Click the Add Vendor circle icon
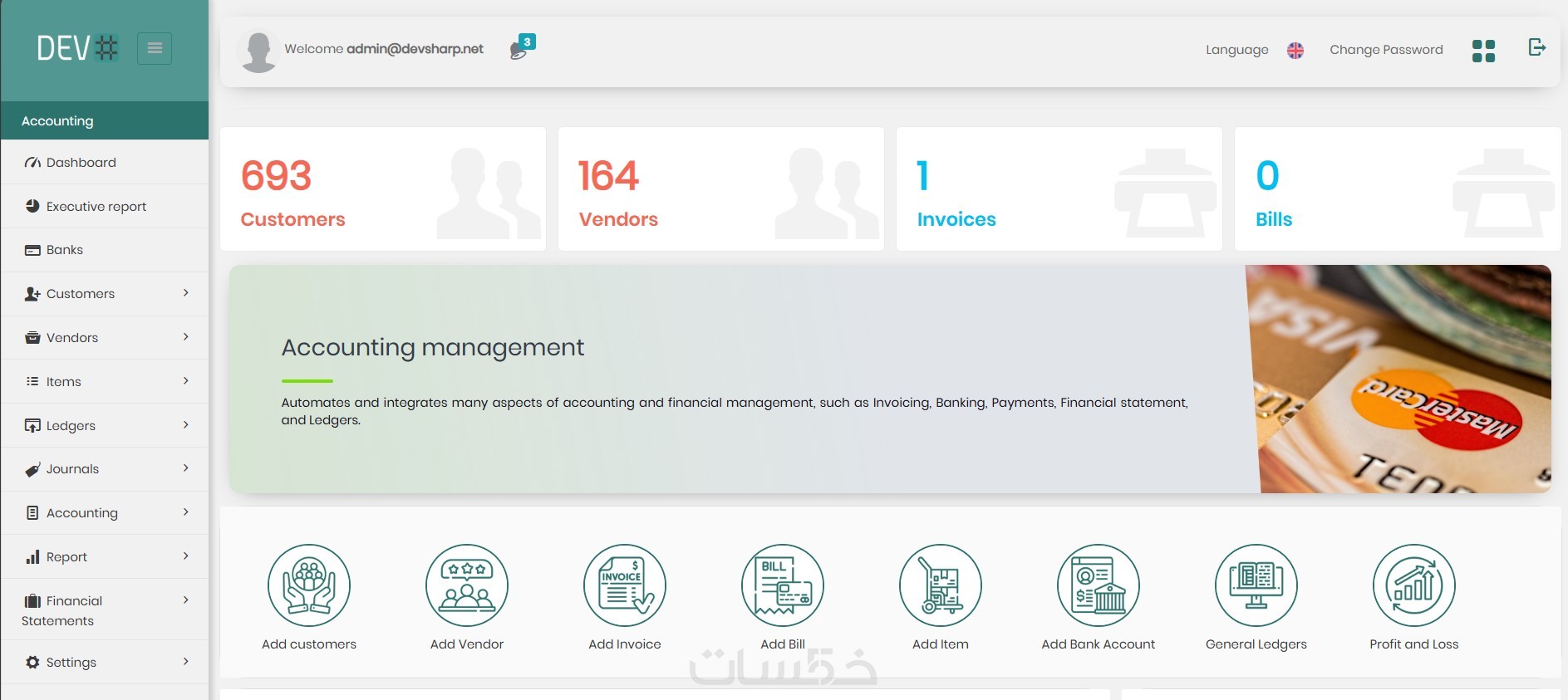Viewport: 1568px width, 700px height. 467,585
